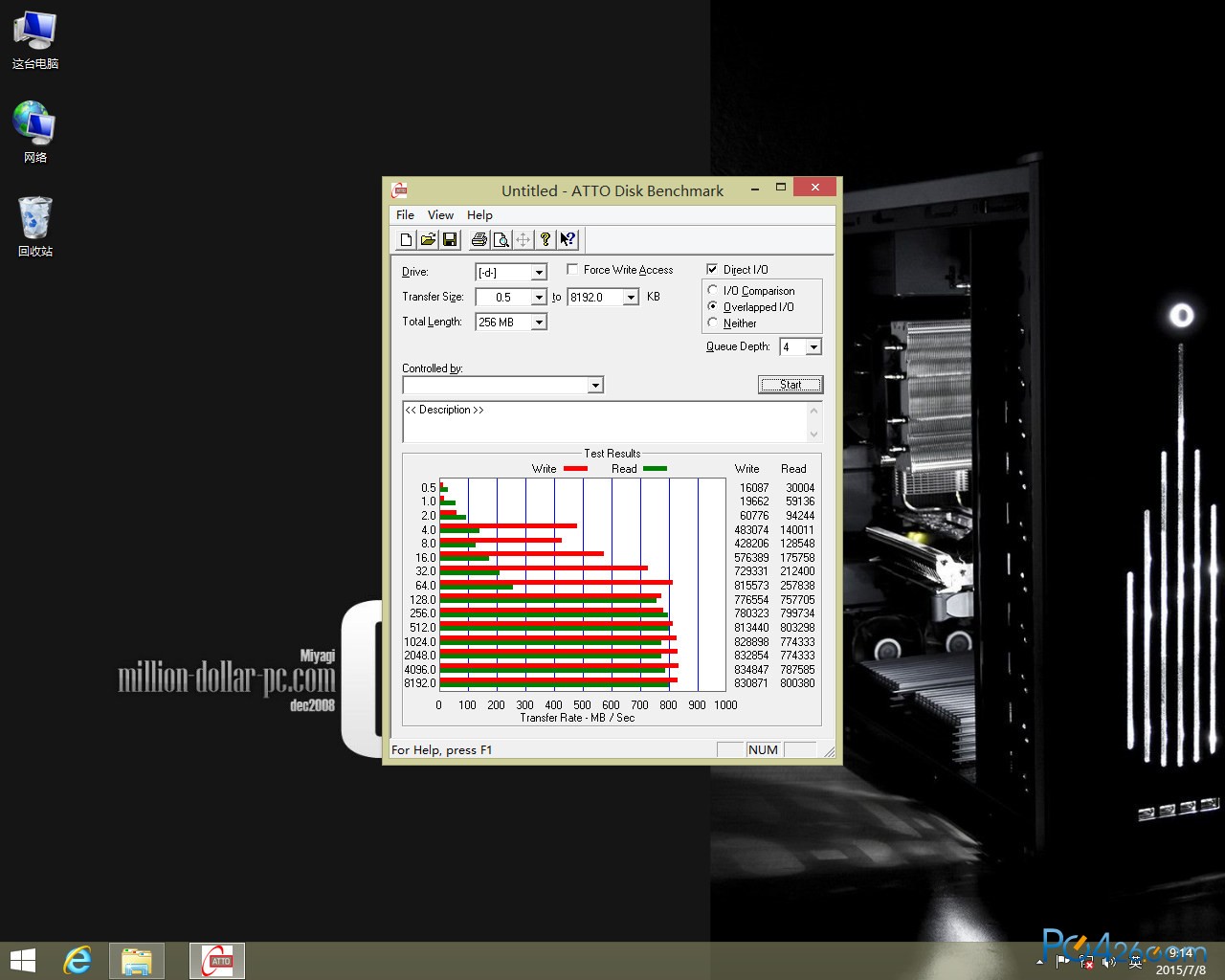This screenshot has height=980, width=1225.
Task: Save results with the floppy disk icon
Action: (x=450, y=239)
